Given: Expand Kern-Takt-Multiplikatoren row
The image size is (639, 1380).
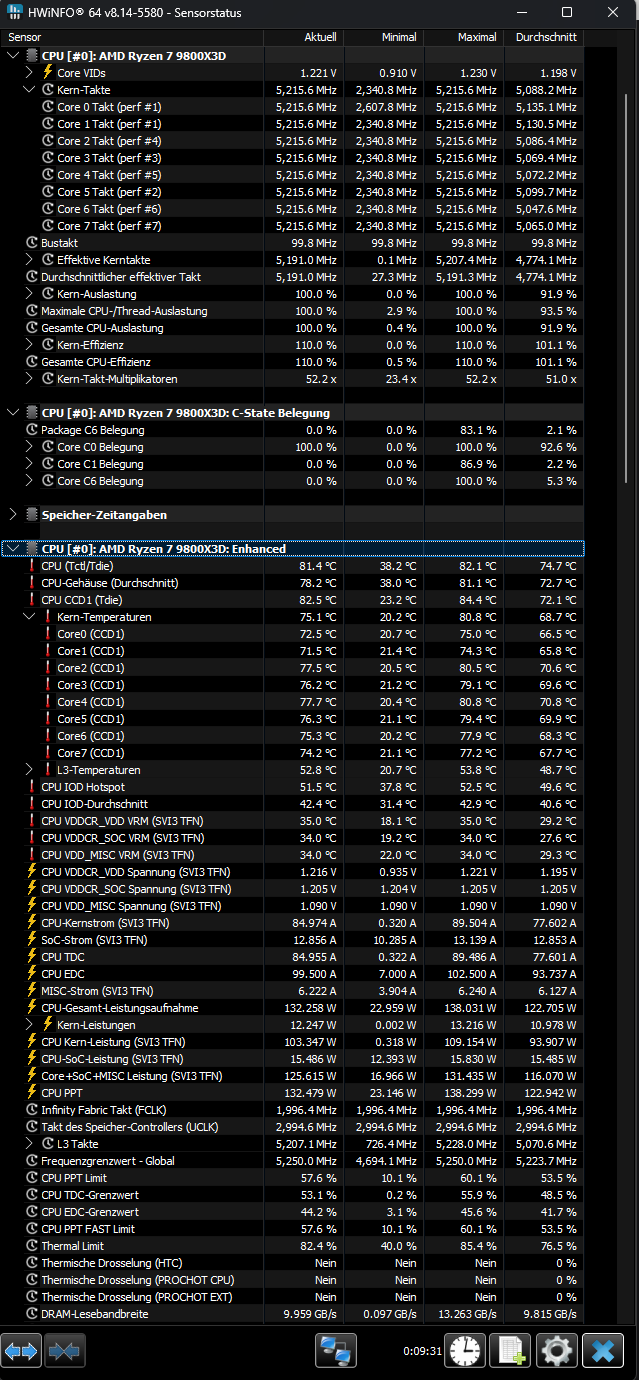Looking at the screenshot, I should (29, 379).
